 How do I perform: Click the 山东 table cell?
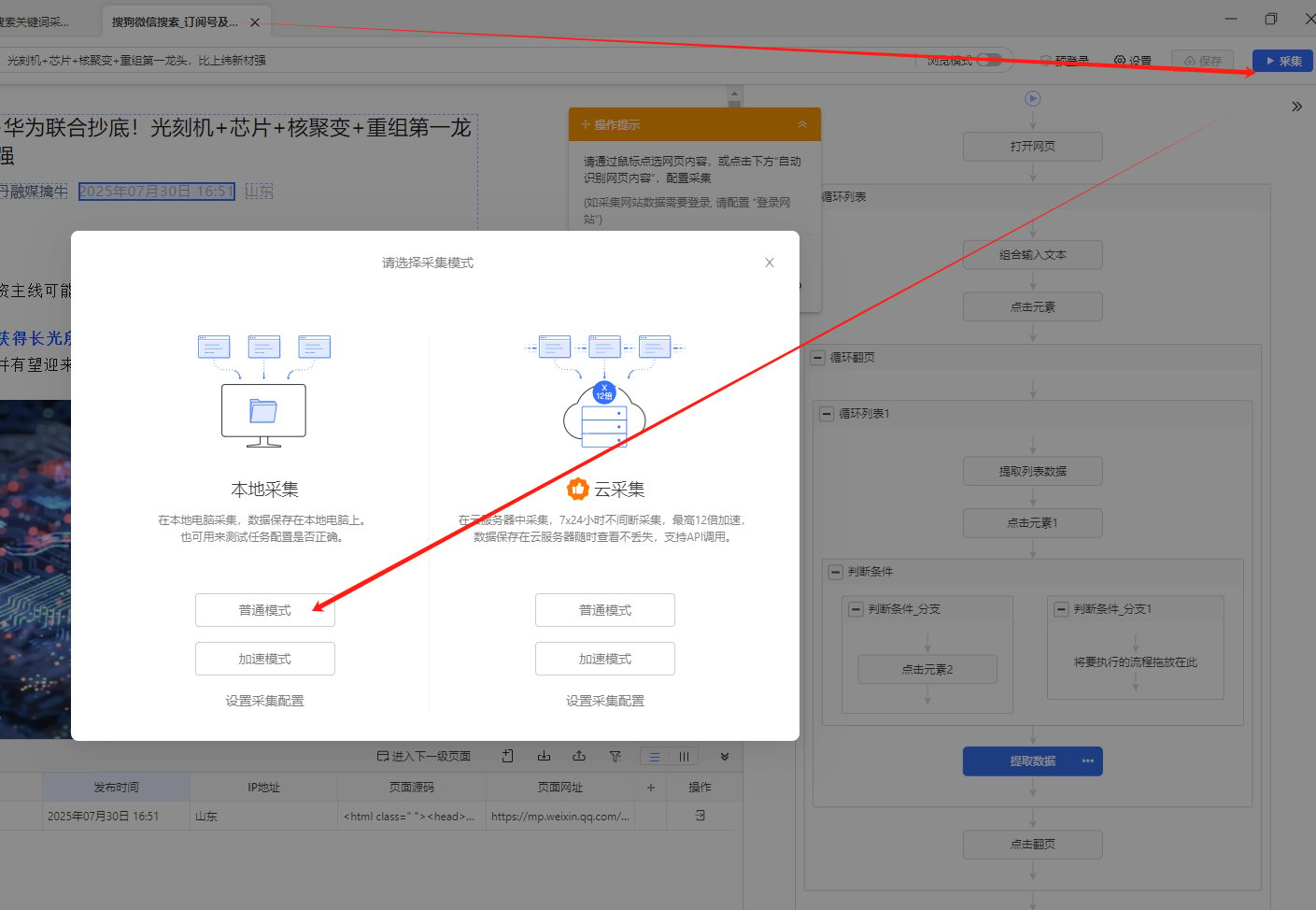coord(264,817)
